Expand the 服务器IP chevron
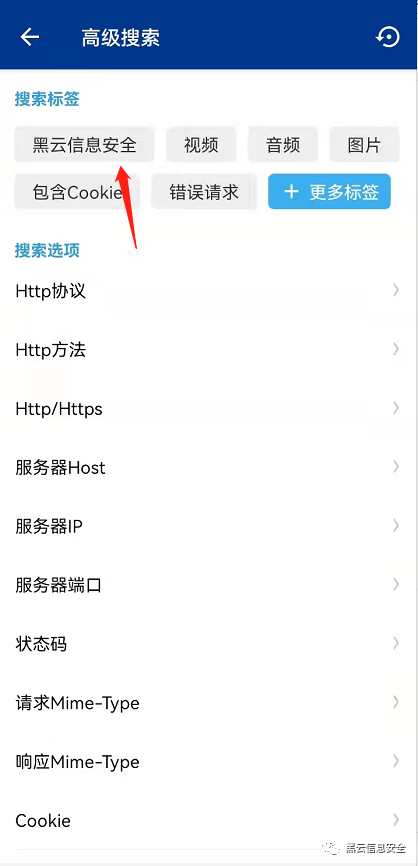Image resolution: width=418 pixels, height=866 pixels. tap(396, 526)
